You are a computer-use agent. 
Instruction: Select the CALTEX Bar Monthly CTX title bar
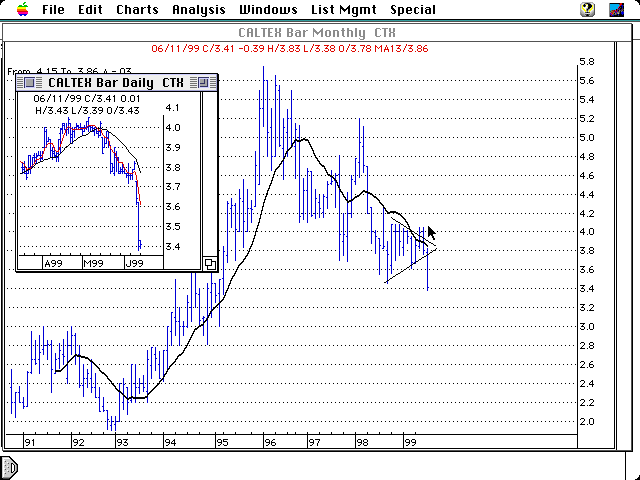(317, 33)
